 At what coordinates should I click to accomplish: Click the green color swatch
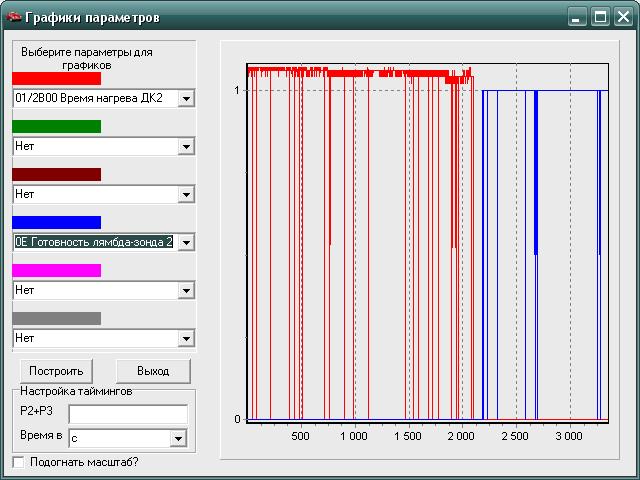coord(57,126)
